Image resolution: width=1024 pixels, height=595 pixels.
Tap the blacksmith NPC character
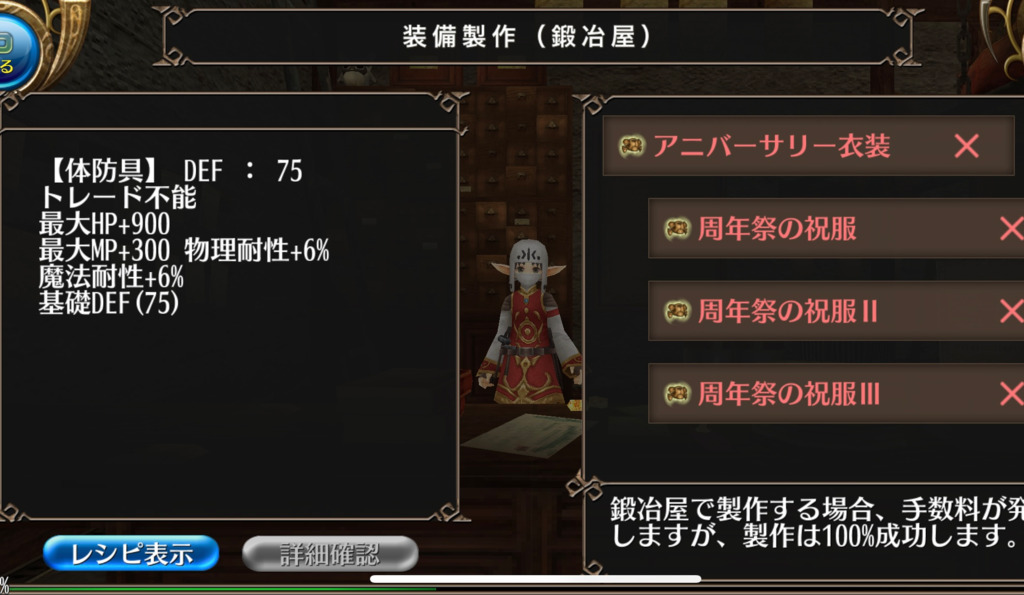[530, 322]
